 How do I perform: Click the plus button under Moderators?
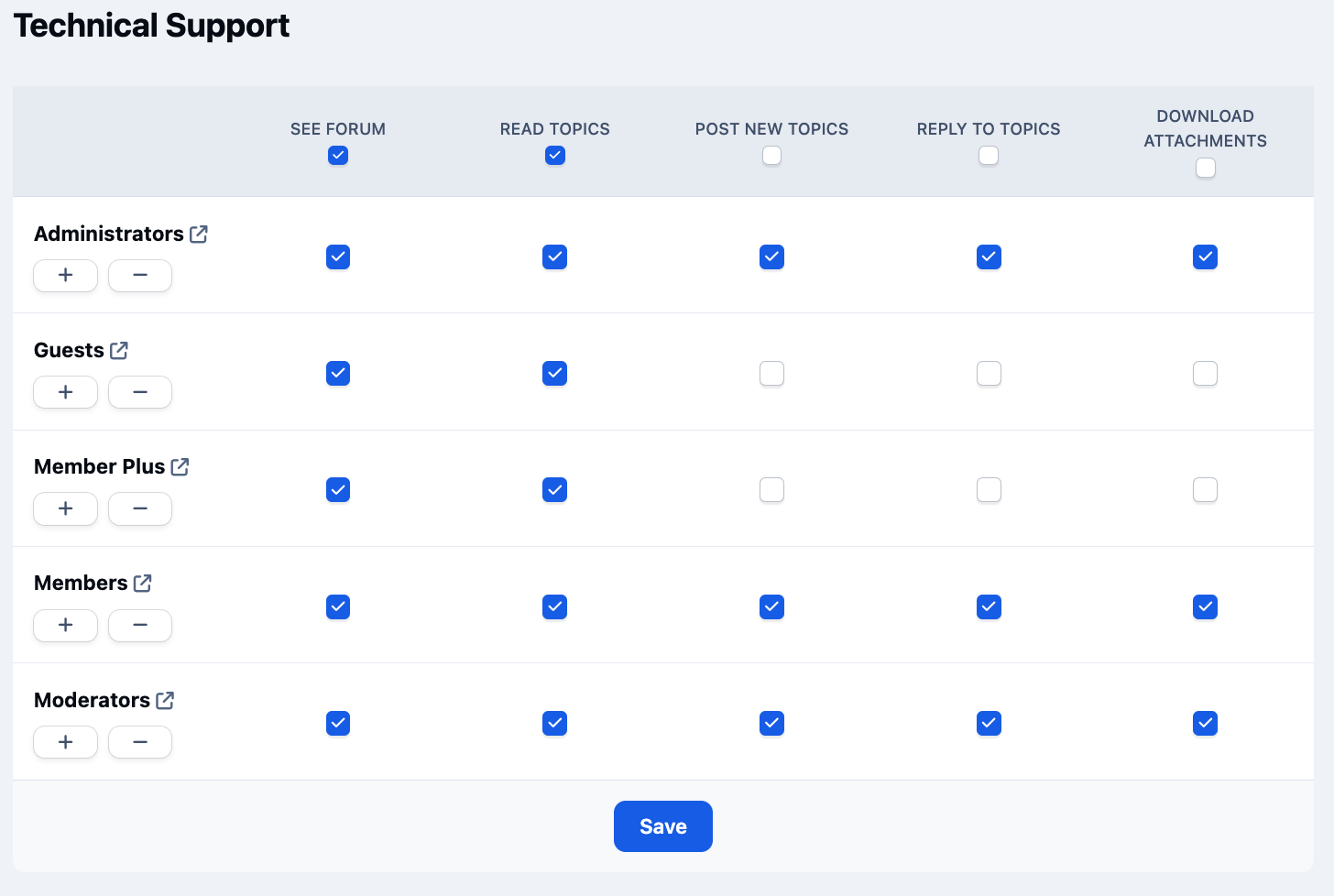66,742
